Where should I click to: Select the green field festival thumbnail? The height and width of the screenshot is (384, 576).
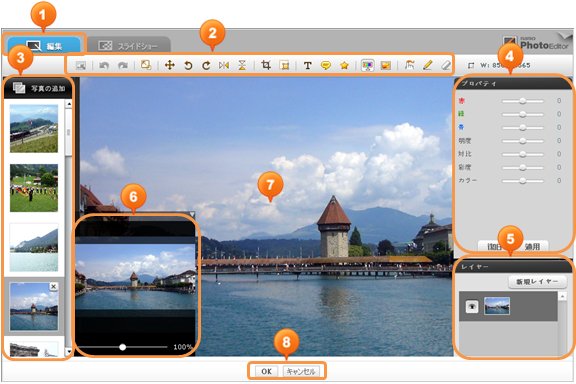34,188
